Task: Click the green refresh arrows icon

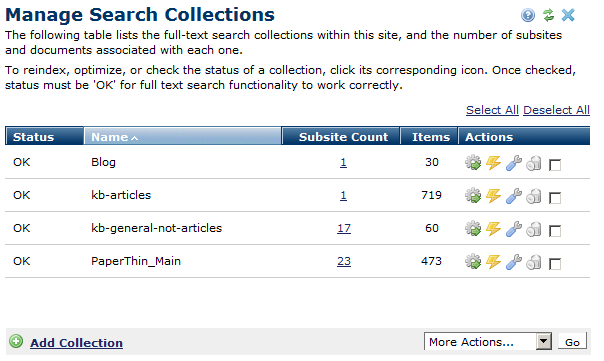Action: pos(548,15)
